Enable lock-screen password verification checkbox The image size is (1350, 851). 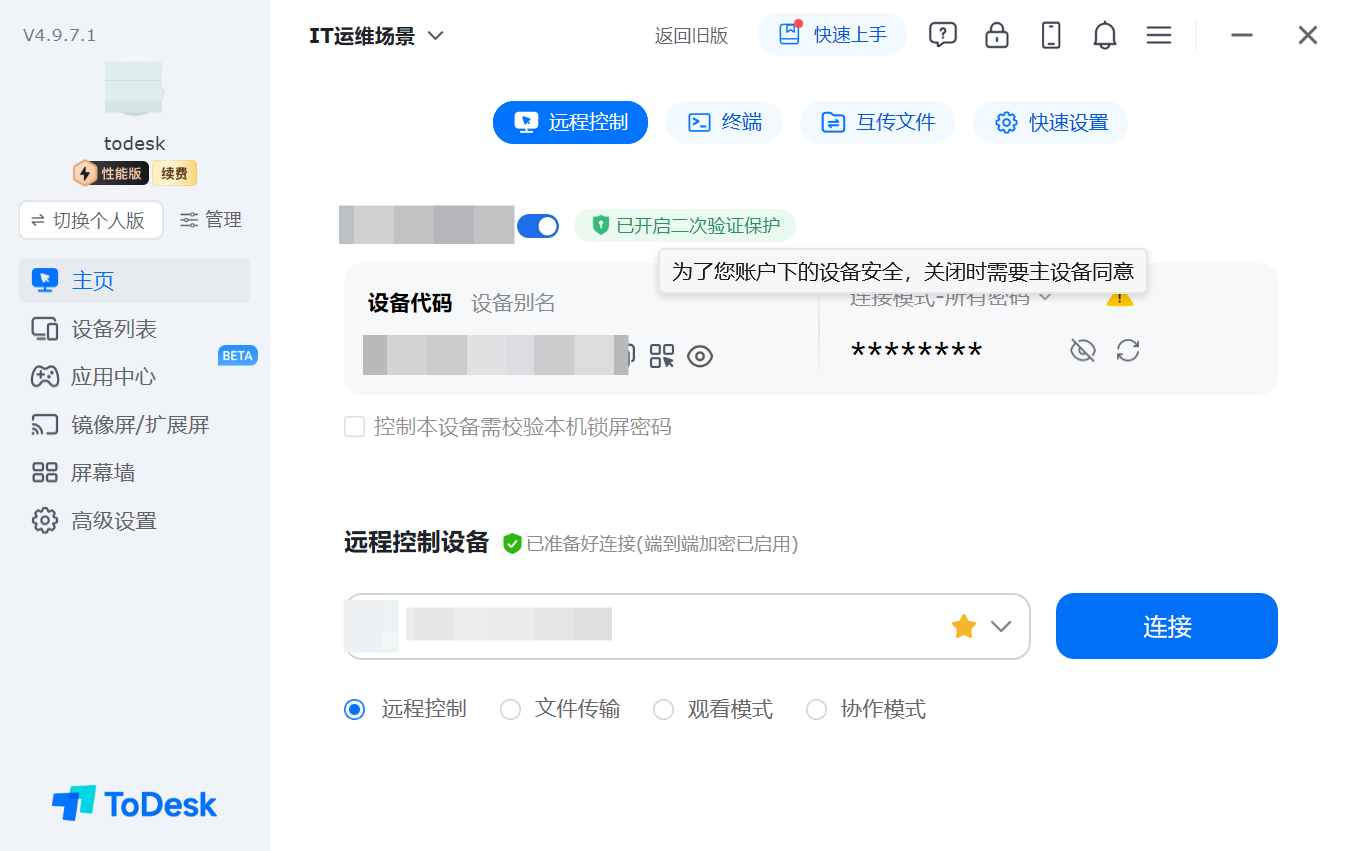(x=354, y=427)
